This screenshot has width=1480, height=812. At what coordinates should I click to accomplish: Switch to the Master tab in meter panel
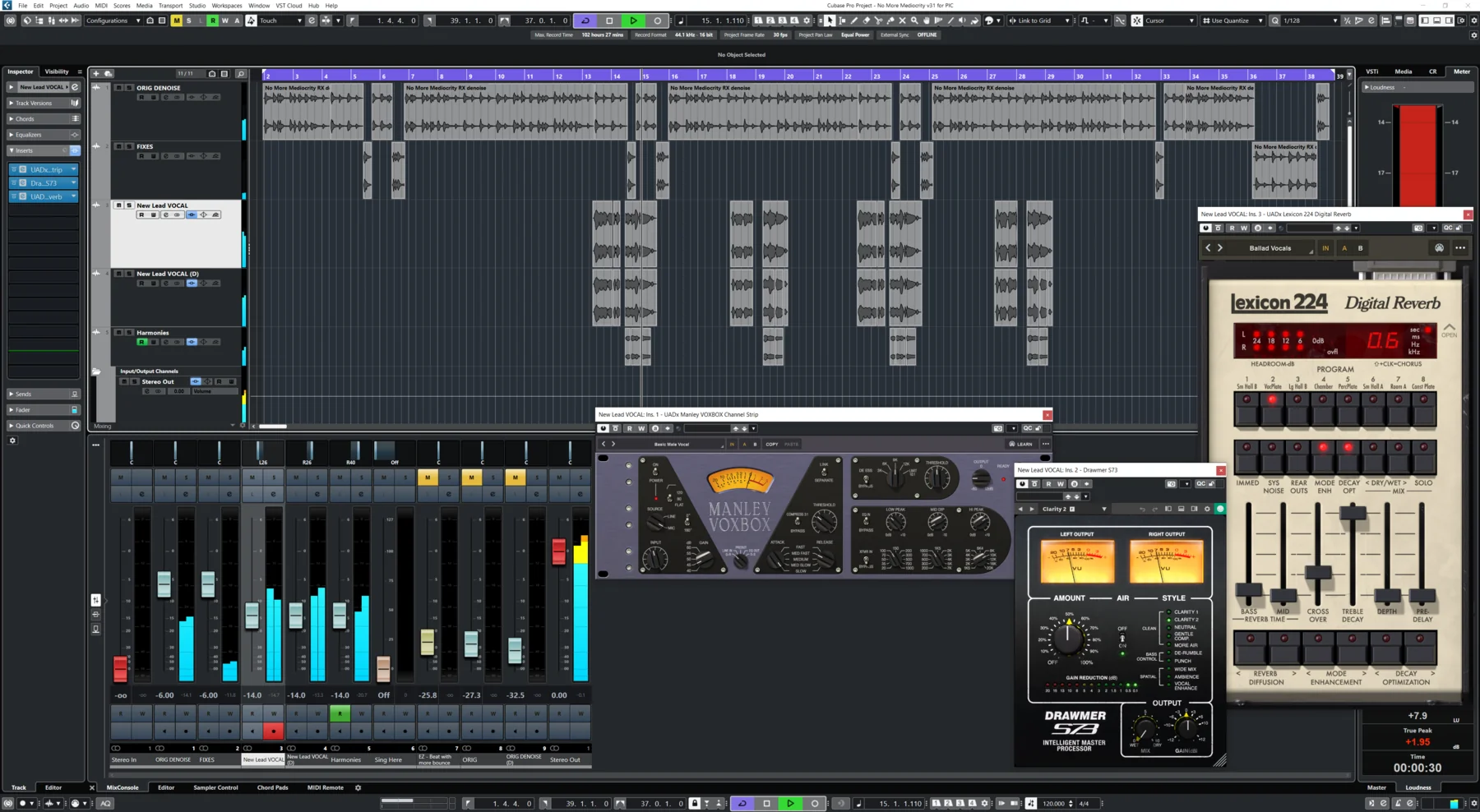pos(1376,787)
